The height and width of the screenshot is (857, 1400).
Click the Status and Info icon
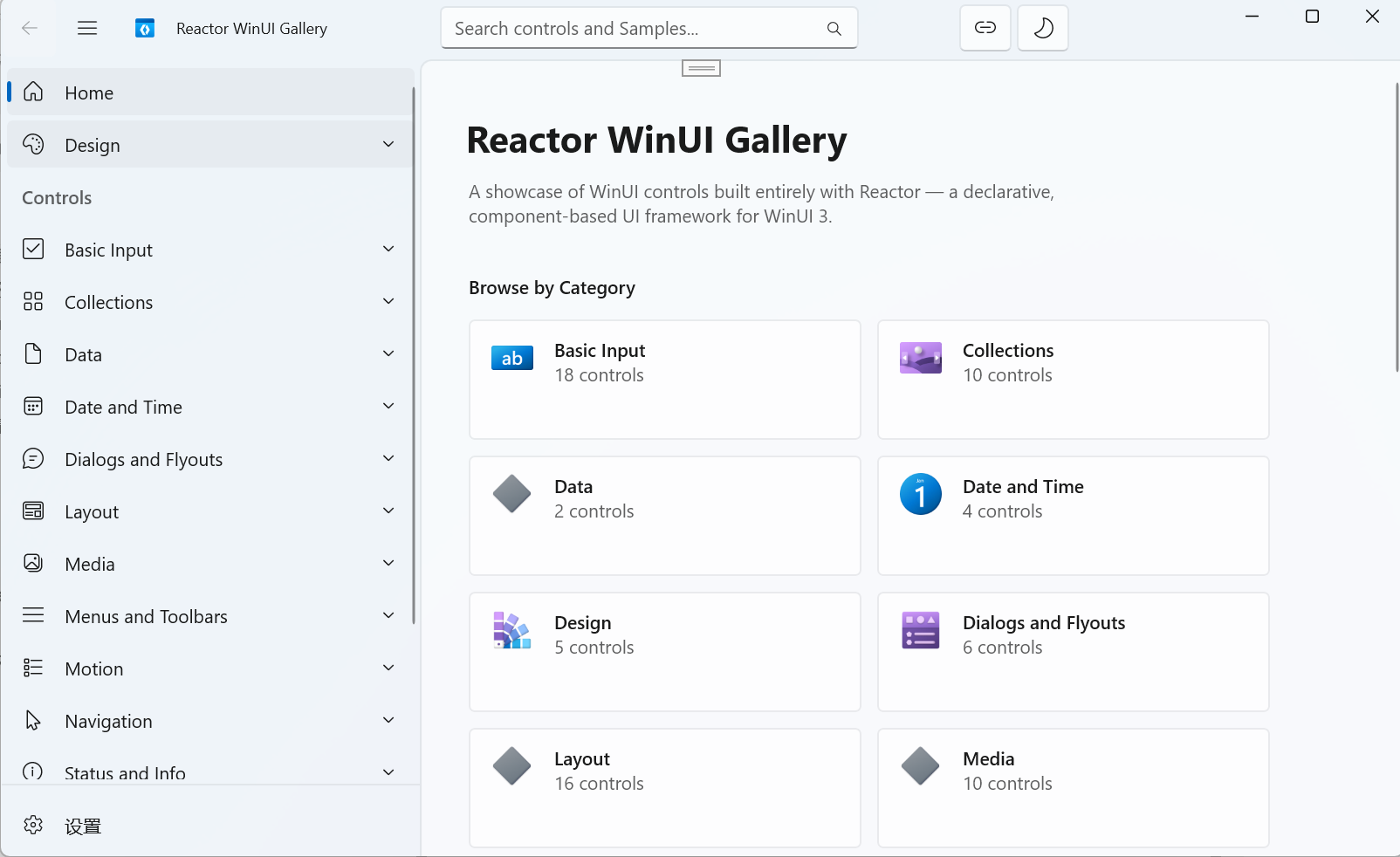(33, 771)
